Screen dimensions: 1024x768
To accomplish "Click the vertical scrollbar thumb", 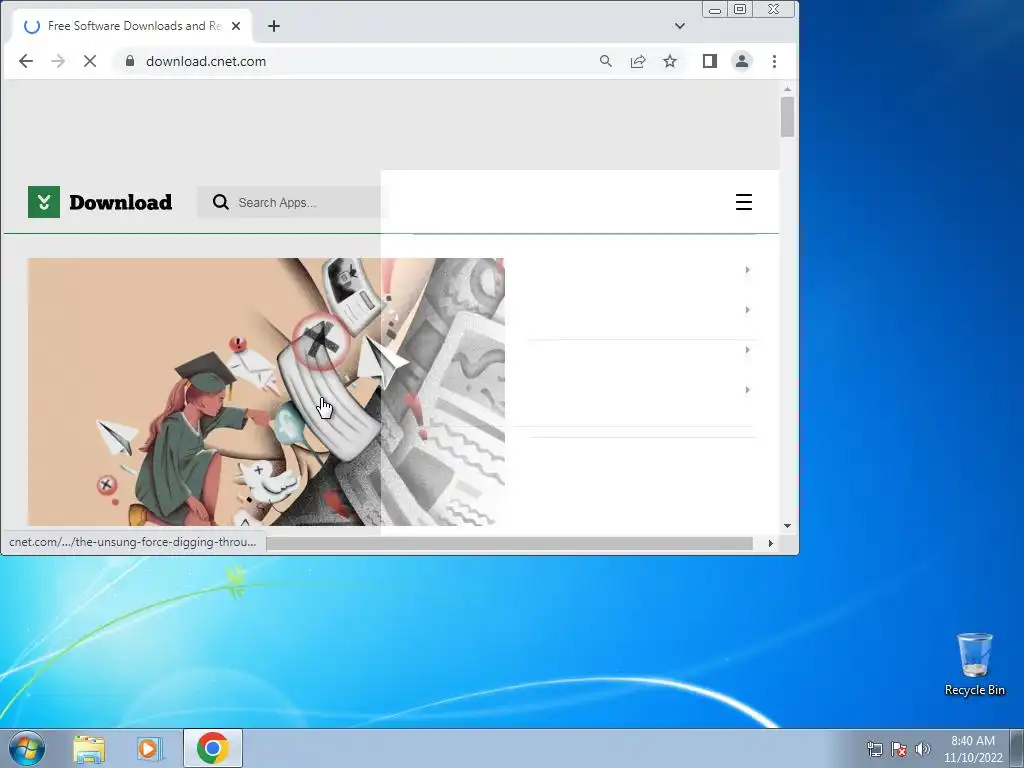I will [787, 117].
